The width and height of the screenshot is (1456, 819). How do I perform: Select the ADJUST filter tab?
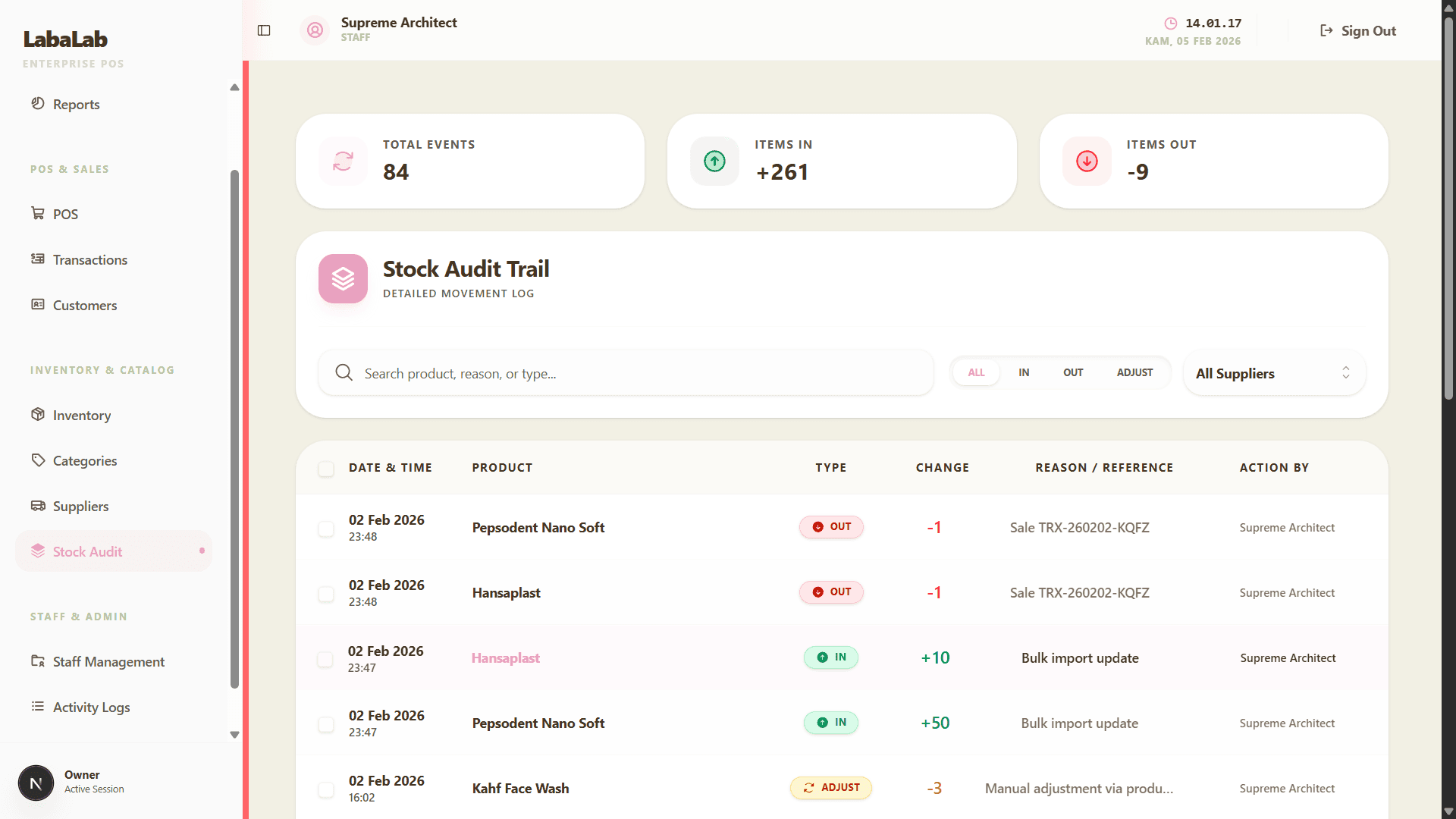click(1134, 372)
